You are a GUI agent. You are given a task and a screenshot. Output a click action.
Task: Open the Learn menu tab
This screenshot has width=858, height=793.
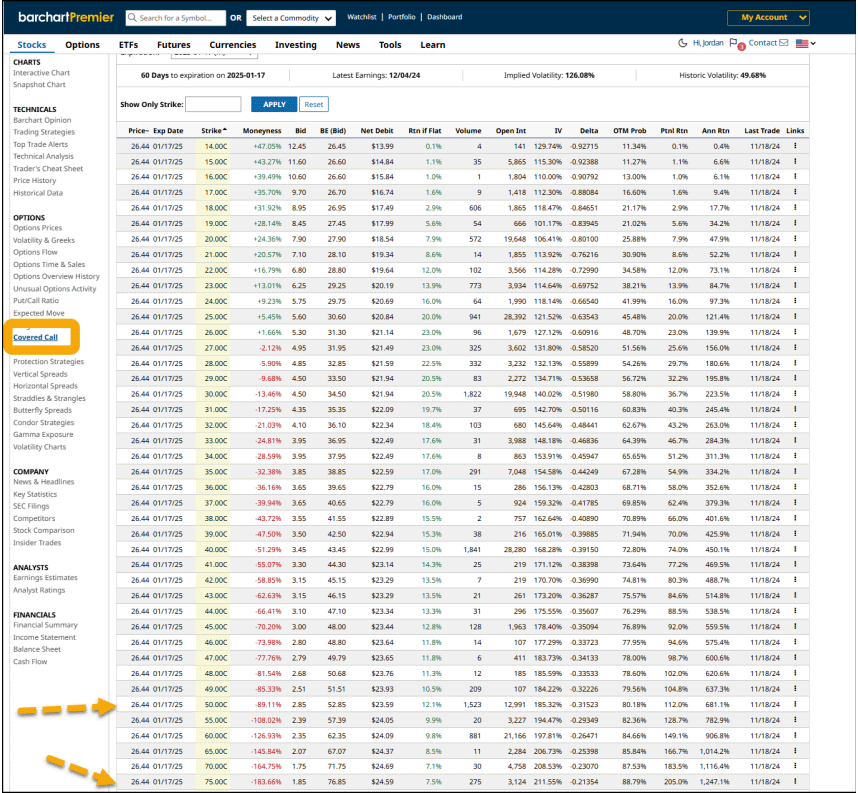pyautogui.click(x=432, y=45)
